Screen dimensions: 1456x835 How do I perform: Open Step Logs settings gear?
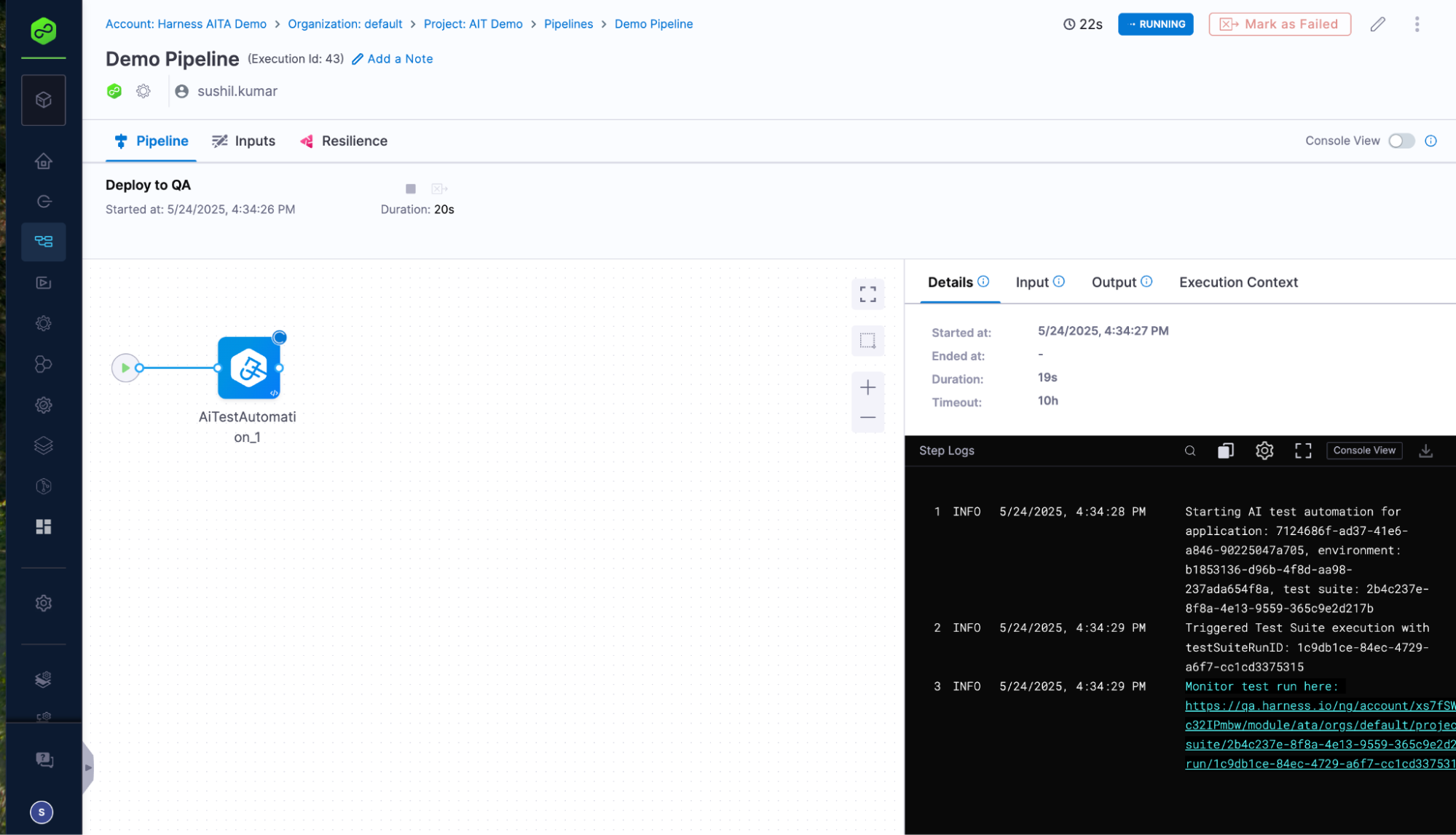click(1264, 451)
